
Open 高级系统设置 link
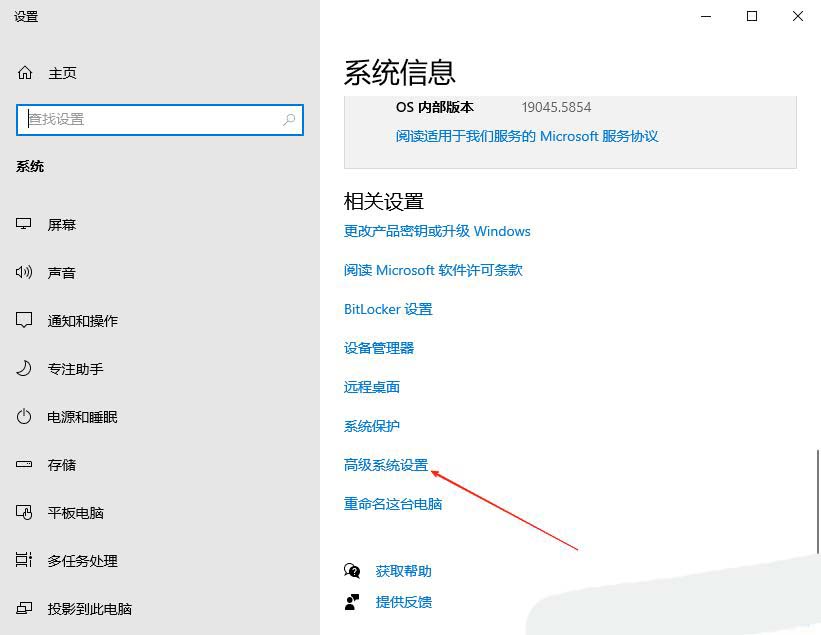pos(386,465)
